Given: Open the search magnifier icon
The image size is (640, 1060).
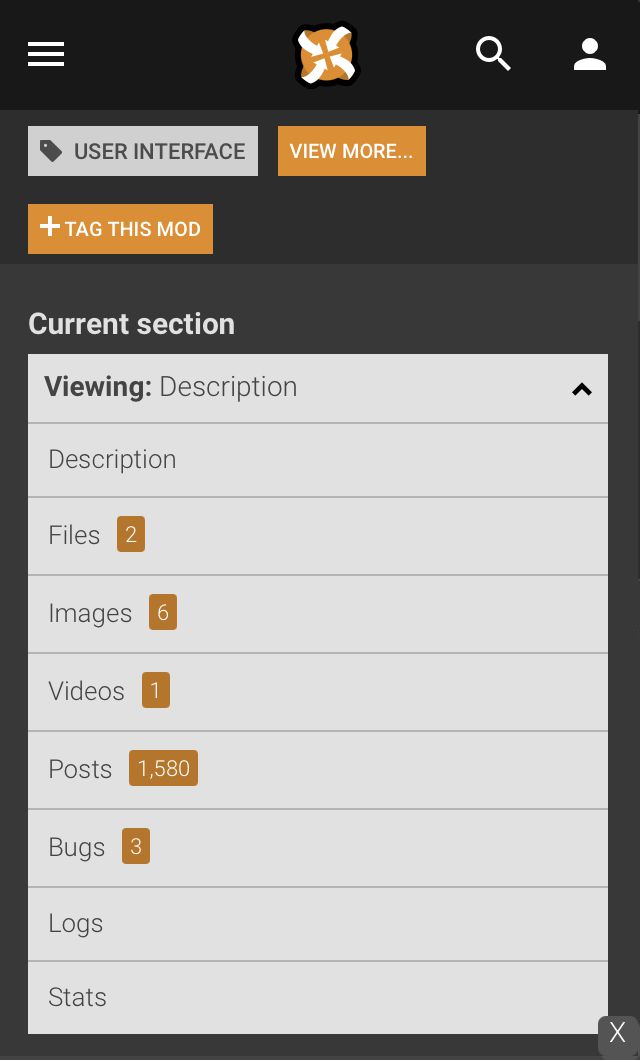Looking at the screenshot, I should point(493,54).
